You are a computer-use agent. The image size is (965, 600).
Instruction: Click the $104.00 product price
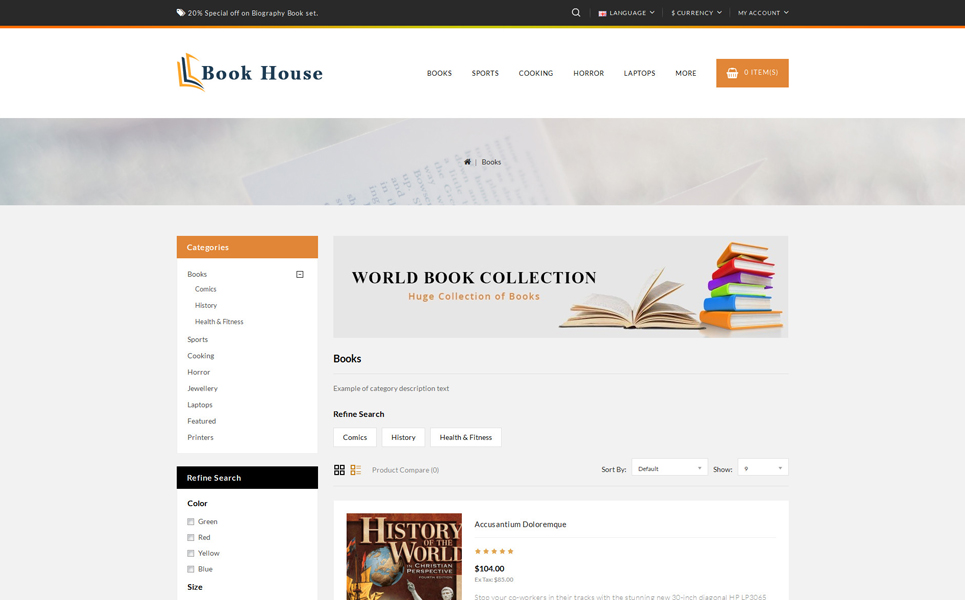[489, 569]
